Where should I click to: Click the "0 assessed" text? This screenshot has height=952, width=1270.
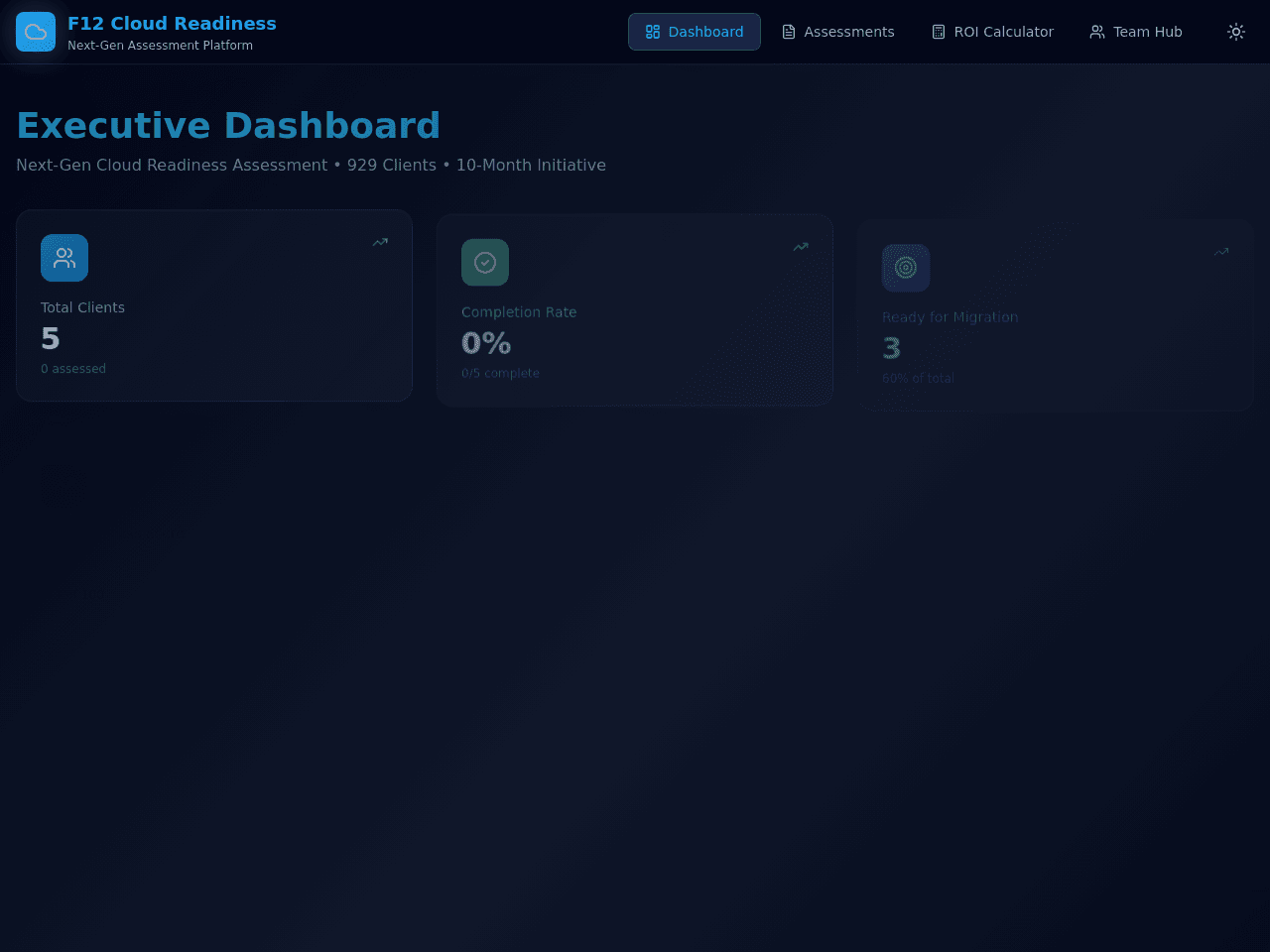73,369
